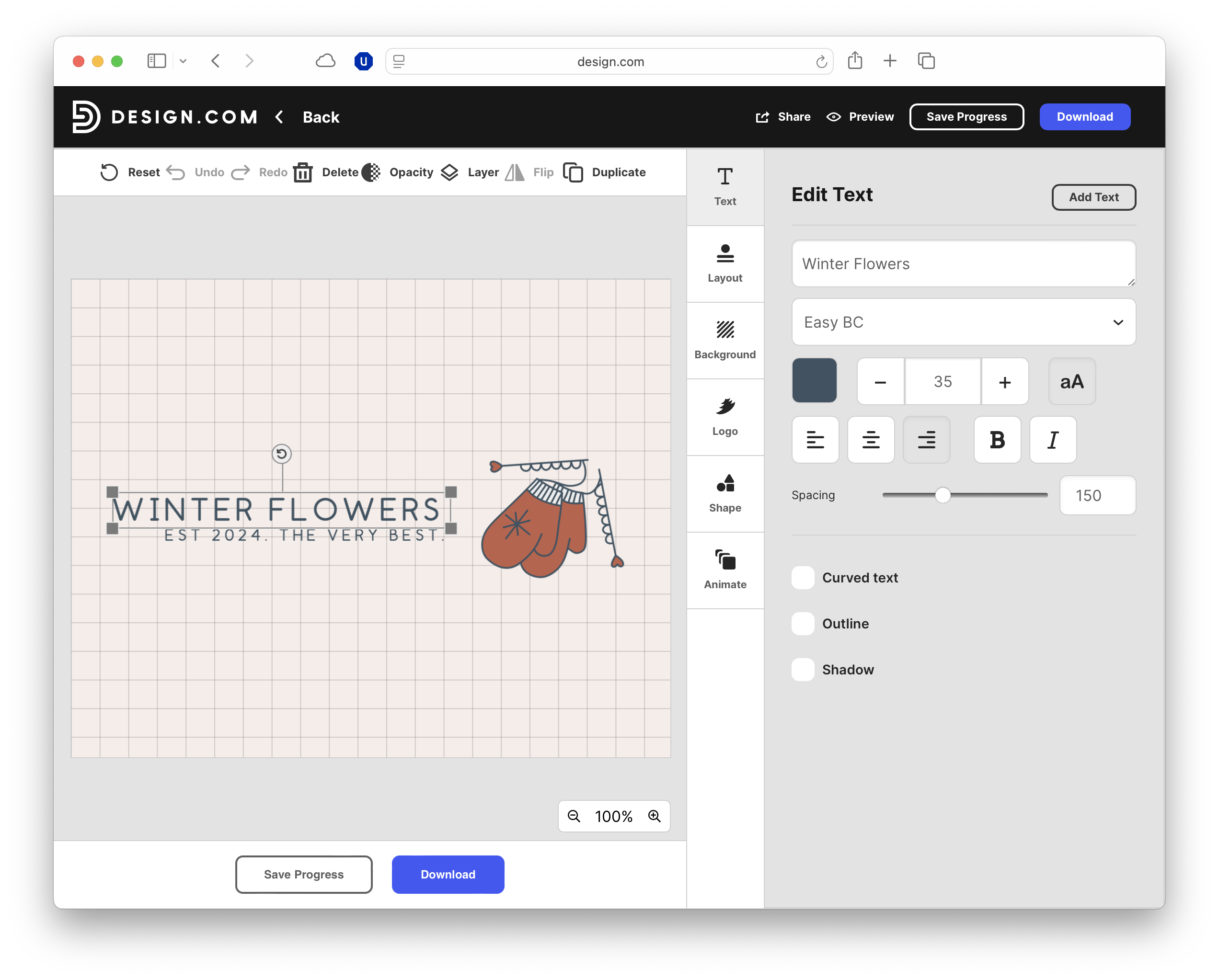Edit the Winter Flowers text field
Screen dimensions: 1219x980
point(963,263)
